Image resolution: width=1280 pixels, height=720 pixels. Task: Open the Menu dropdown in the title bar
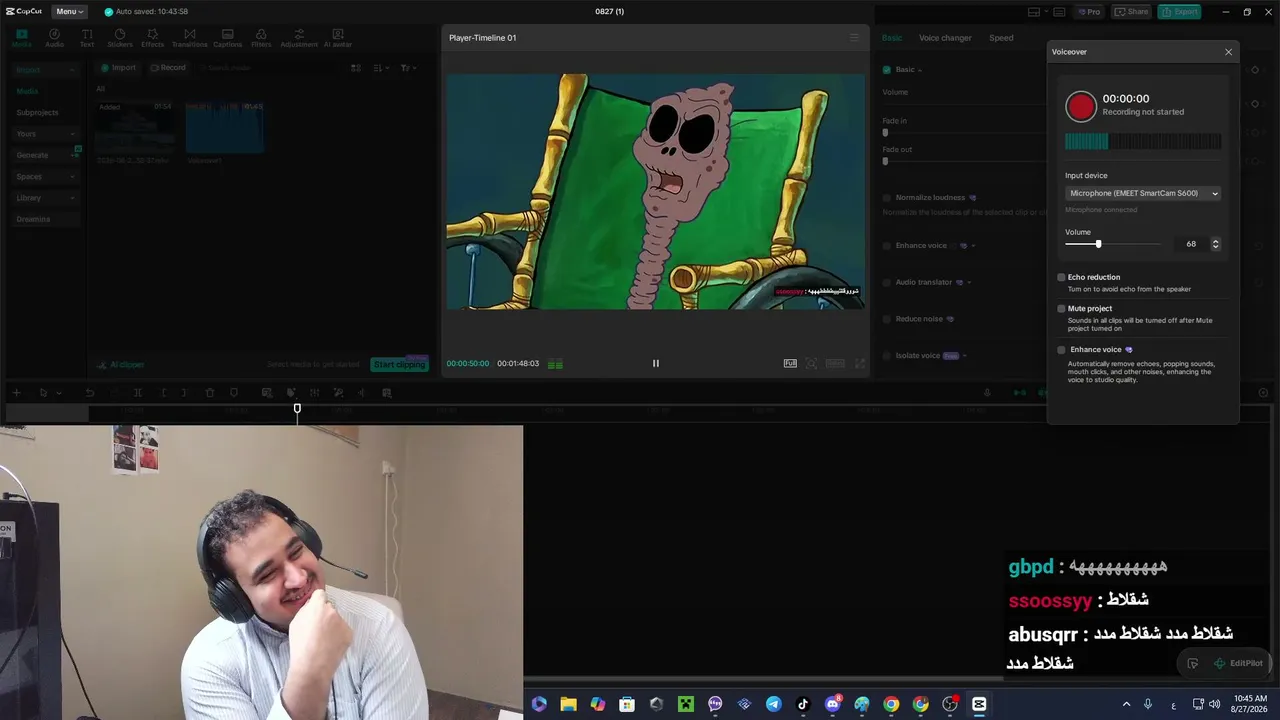(69, 11)
